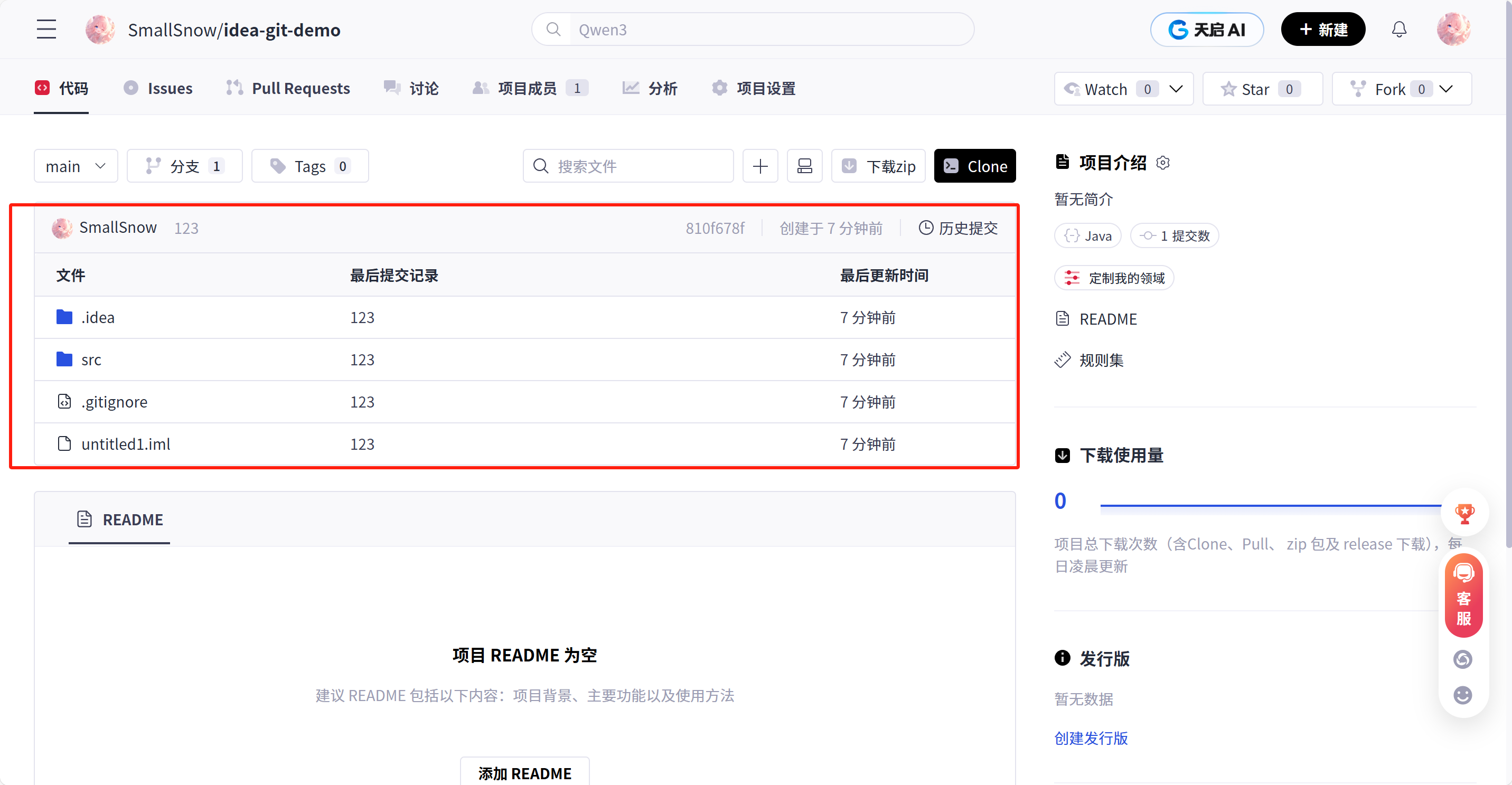1512x785 pixels.
Task: Open the 客服 customer service icon
Action: coord(1463,595)
